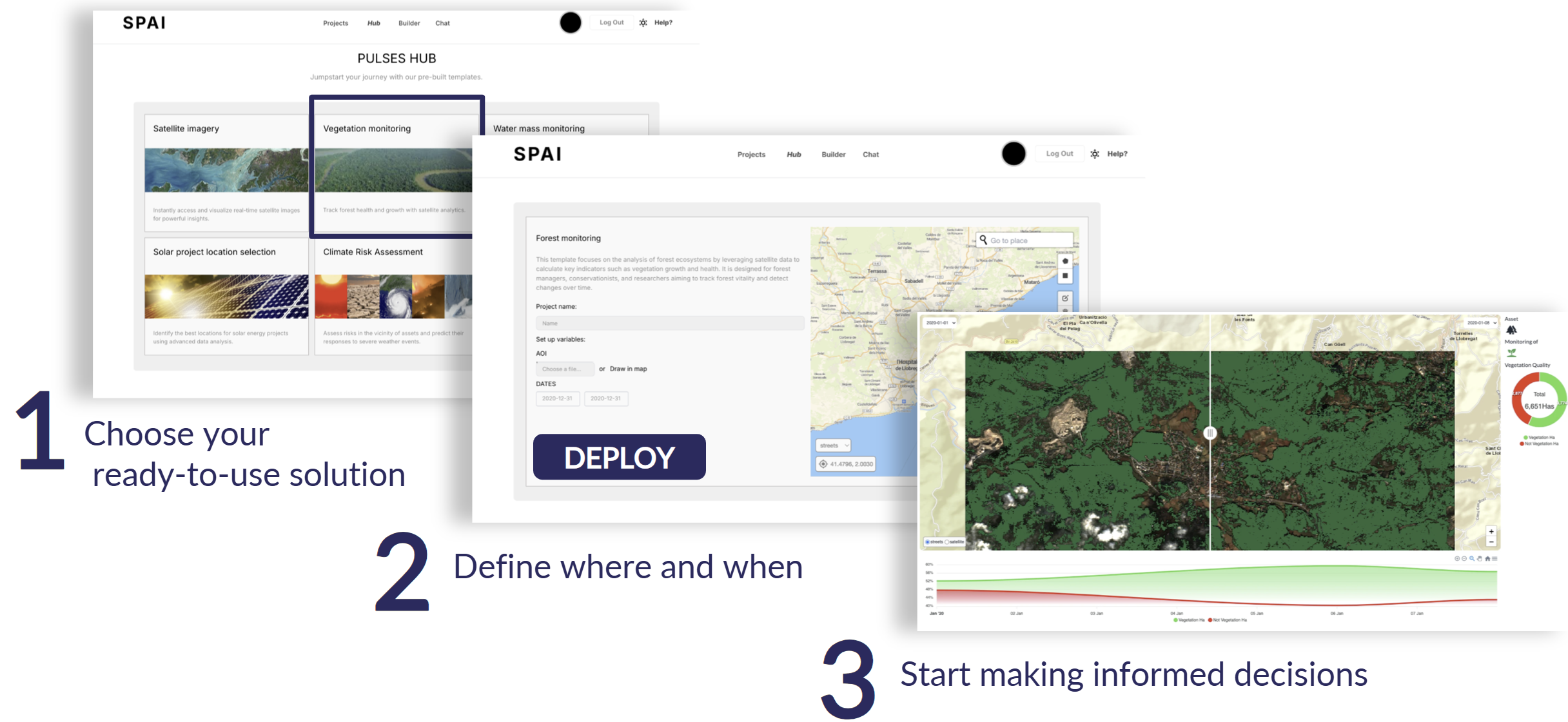Image resolution: width=1568 pixels, height=722 pixels.
Task: Expand the streets basemap dropdown
Action: coord(834,445)
